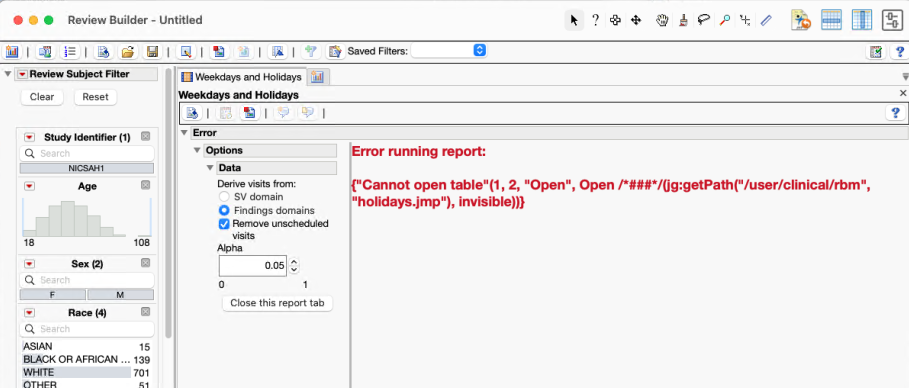Collapse the Options section triangle
Image resolution: width=909 pixels, height=388 pixels.
[197, 150]
